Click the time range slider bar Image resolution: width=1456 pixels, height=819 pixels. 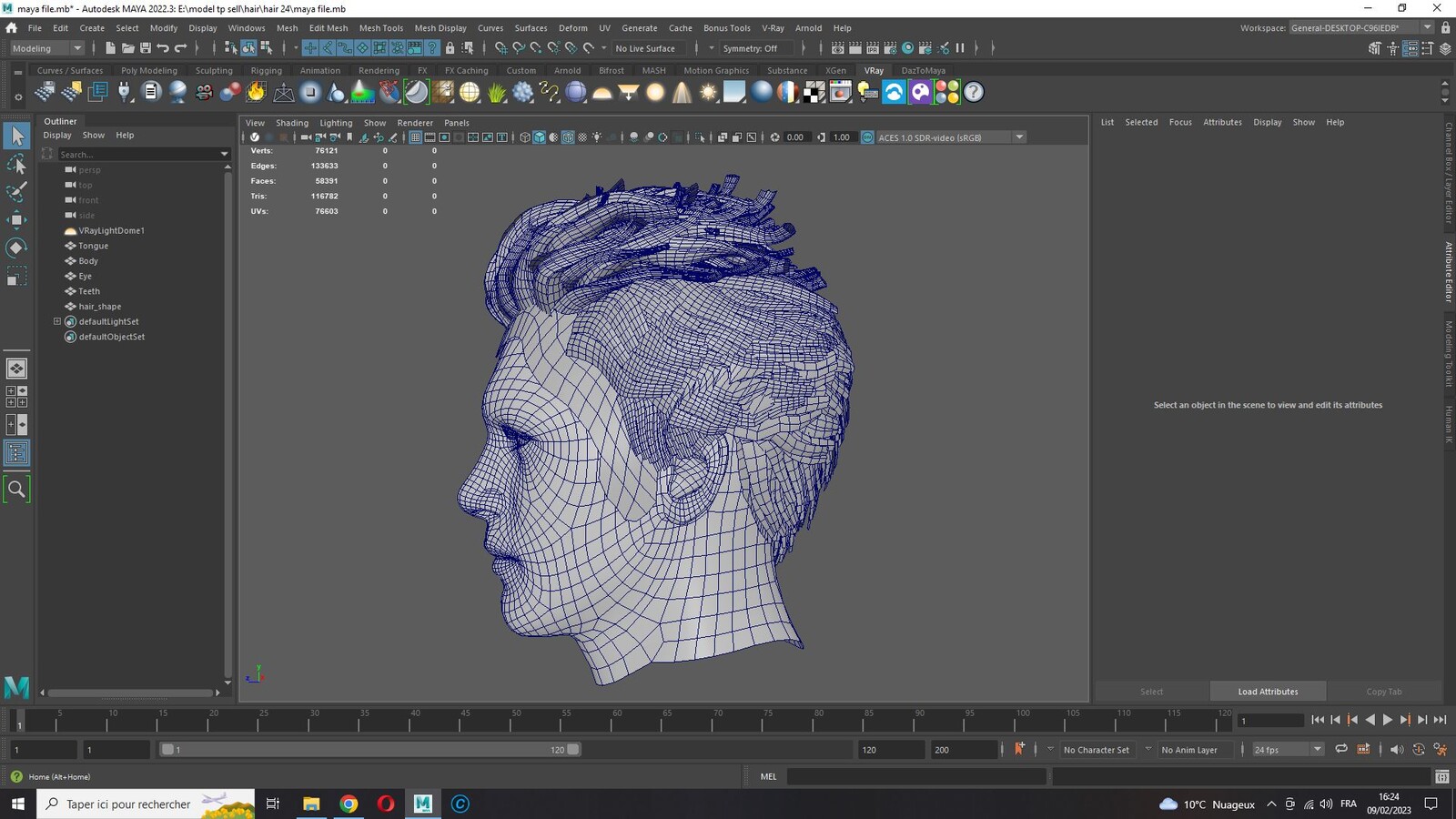click(370, 750)
